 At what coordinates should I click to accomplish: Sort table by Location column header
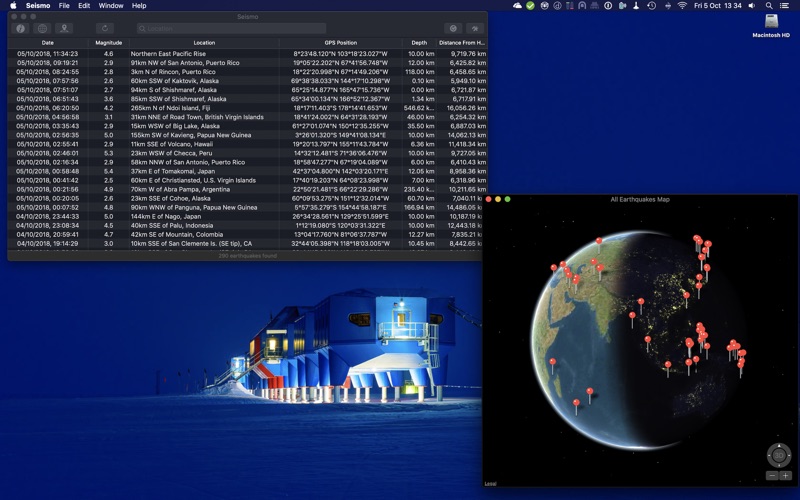[x=204, y=43]
